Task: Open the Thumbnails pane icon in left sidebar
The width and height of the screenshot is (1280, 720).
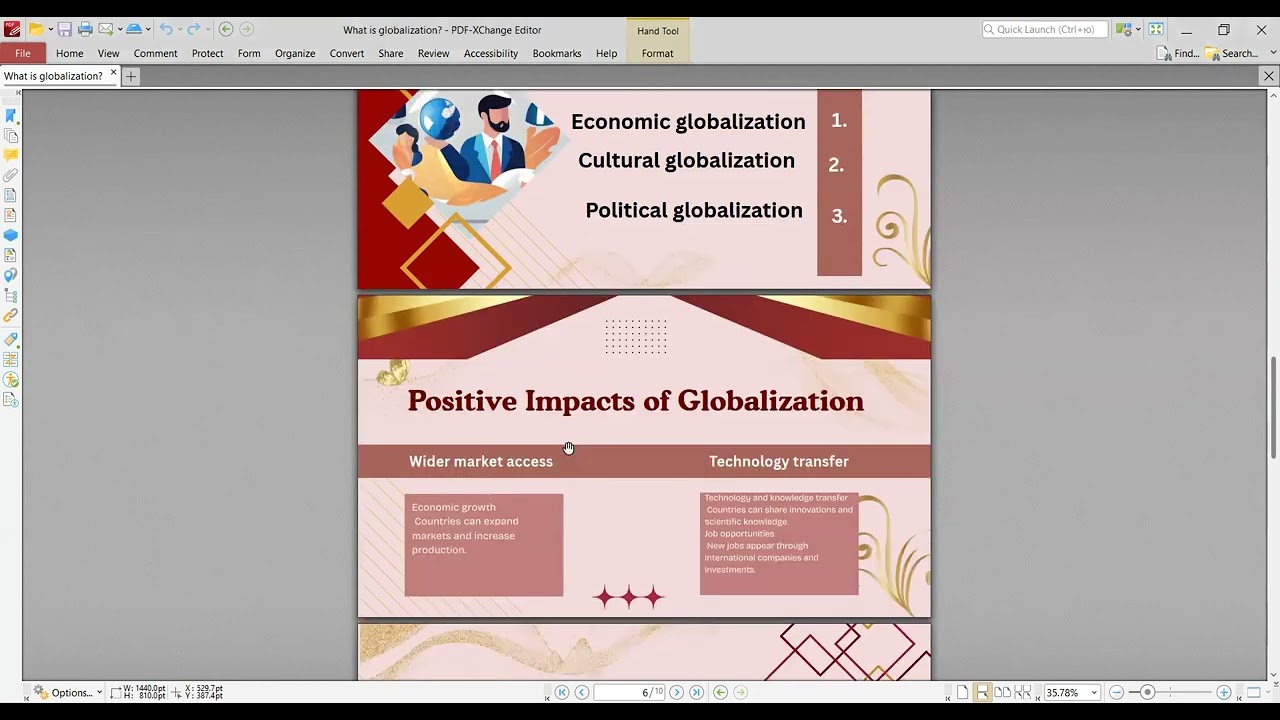Action: coord(11,136)
